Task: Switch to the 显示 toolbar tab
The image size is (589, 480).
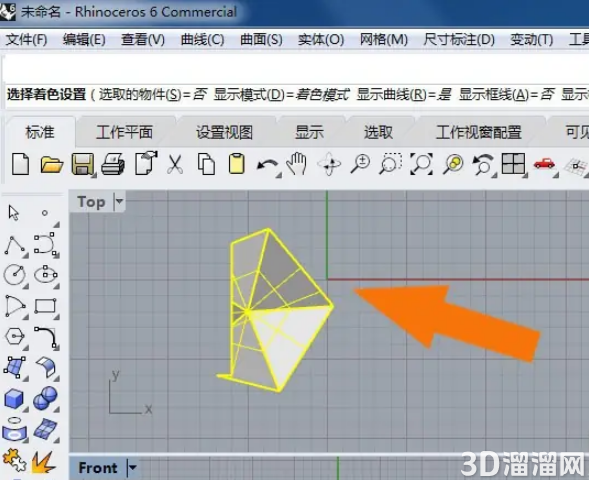Action: (x=309, y=132)
